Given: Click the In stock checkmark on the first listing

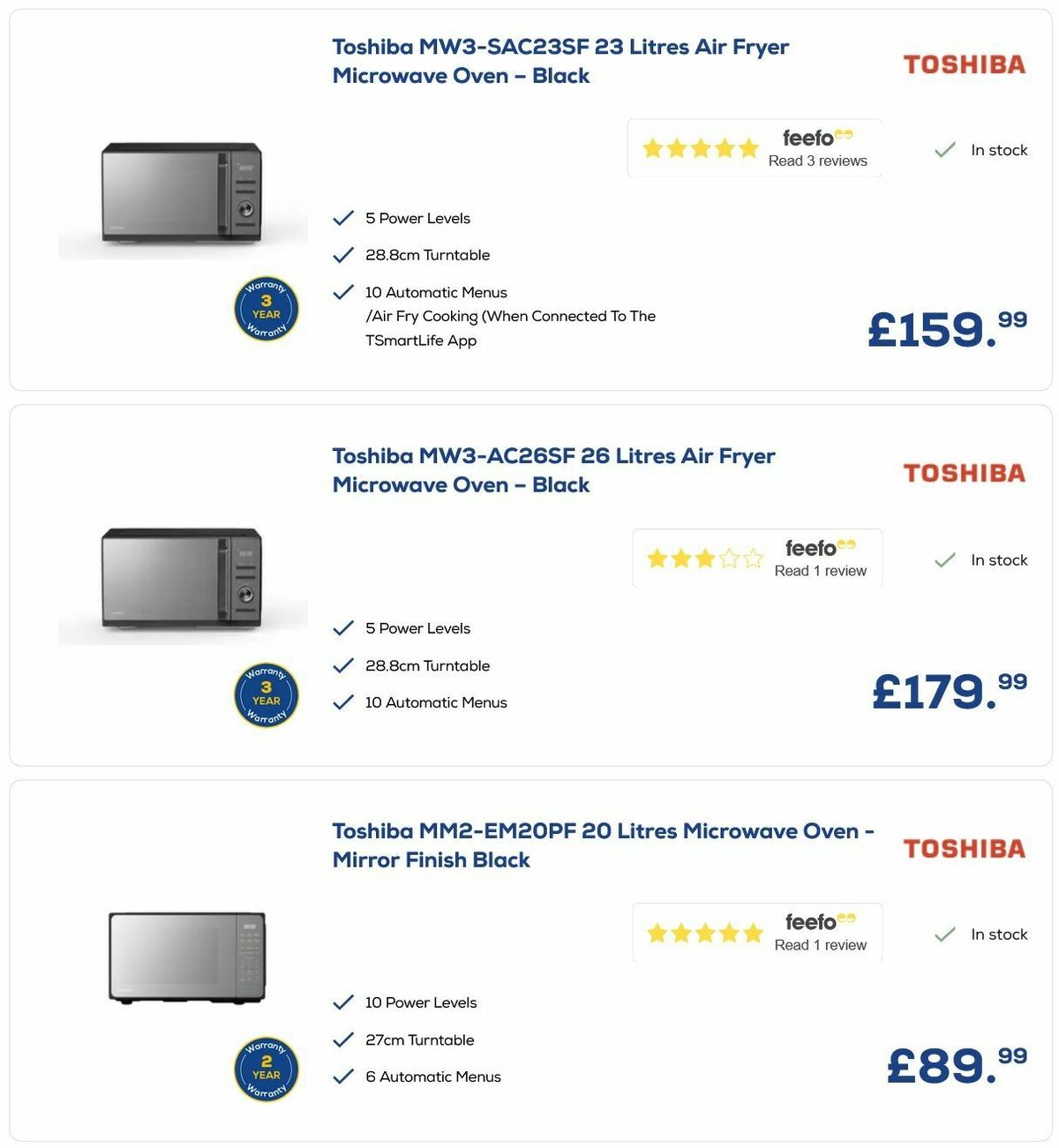Looking at the screenshot, I should pos(944,149).
